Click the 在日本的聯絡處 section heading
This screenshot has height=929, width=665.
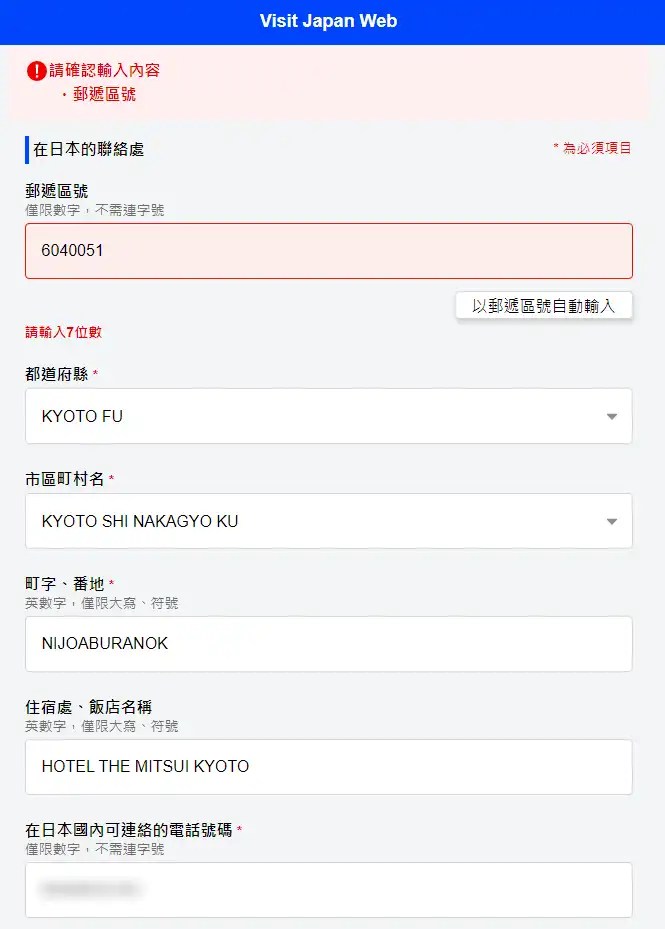coord(88,149)
